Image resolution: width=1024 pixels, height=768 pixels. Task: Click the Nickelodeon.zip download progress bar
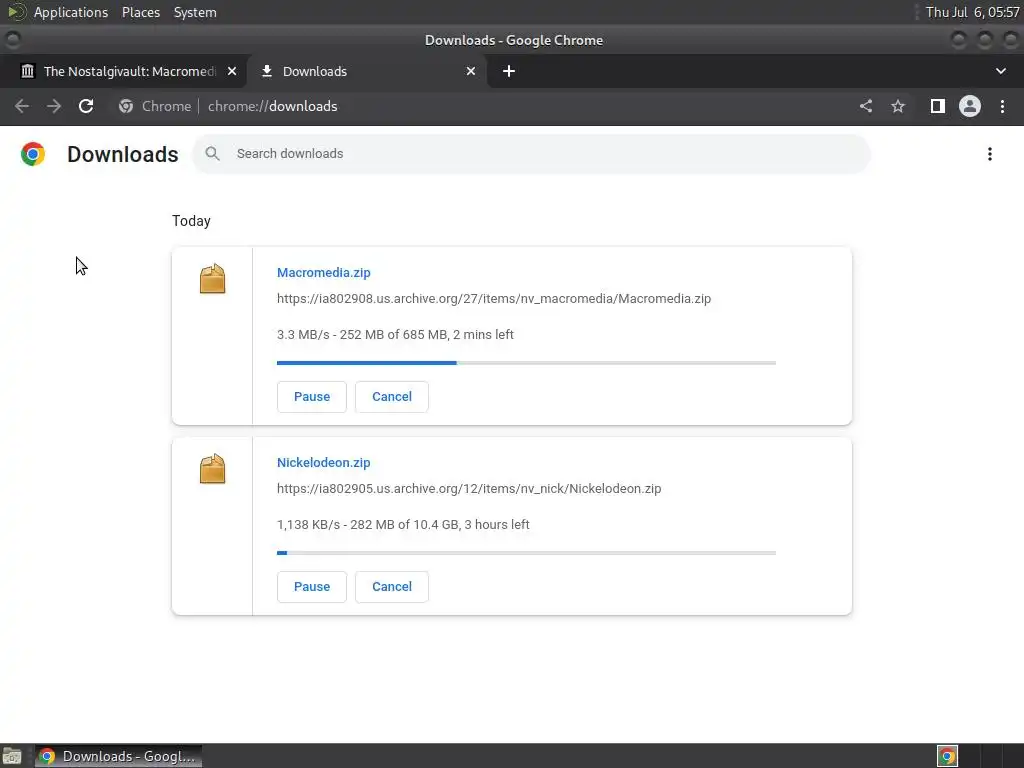pos(526,552)
